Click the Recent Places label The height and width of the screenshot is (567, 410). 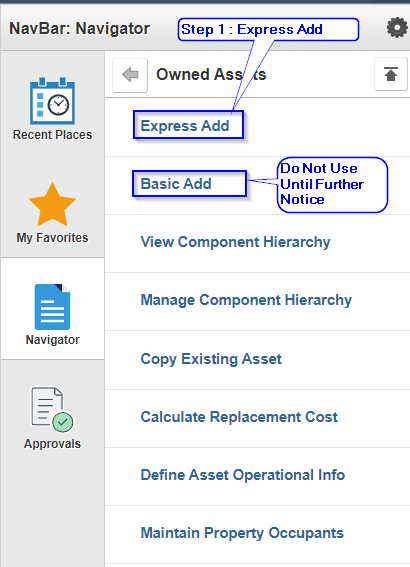52,135
